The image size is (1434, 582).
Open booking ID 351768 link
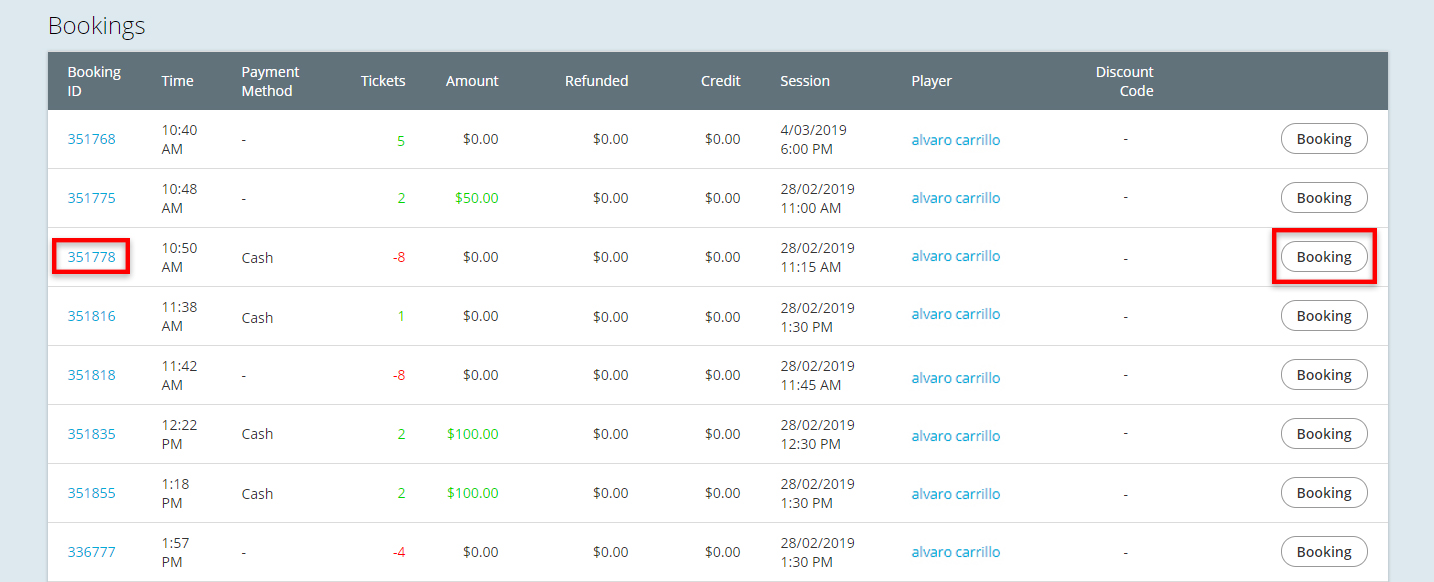coord(91,139)
